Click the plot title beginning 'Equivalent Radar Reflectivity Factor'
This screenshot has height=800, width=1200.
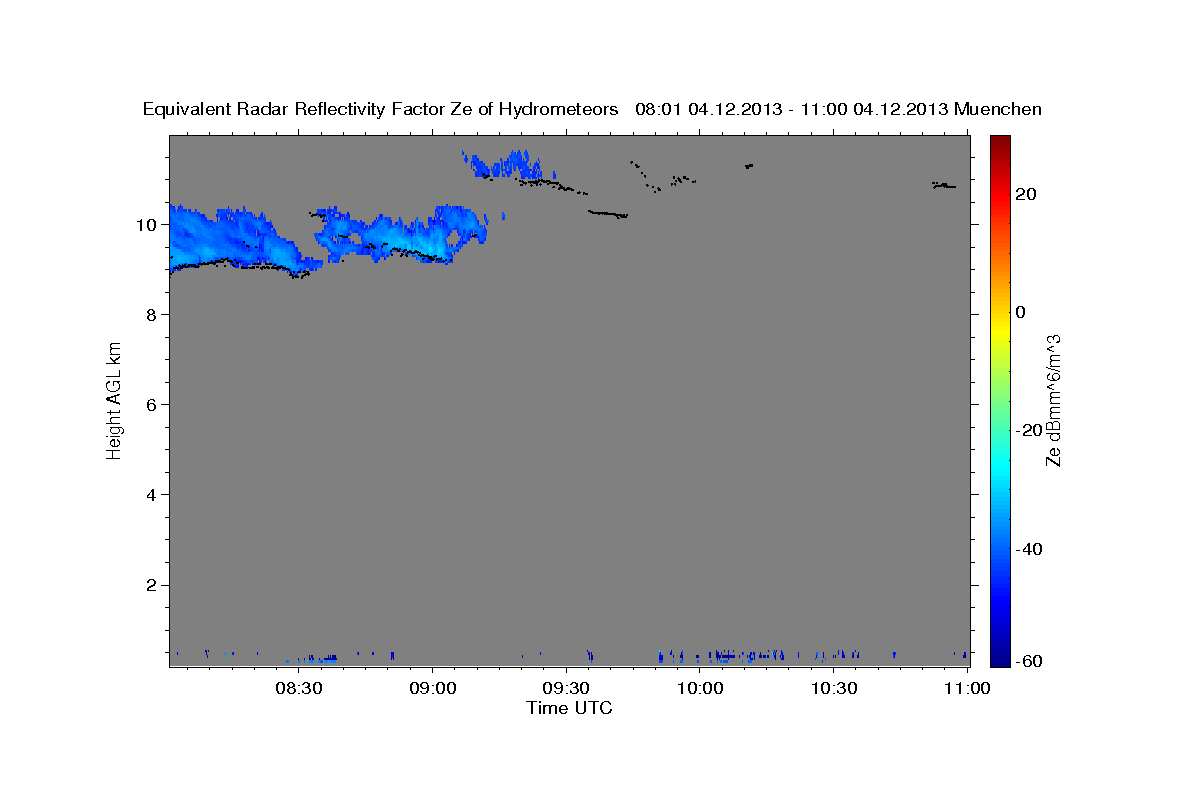pyautogui.click(x=592, y=109)
